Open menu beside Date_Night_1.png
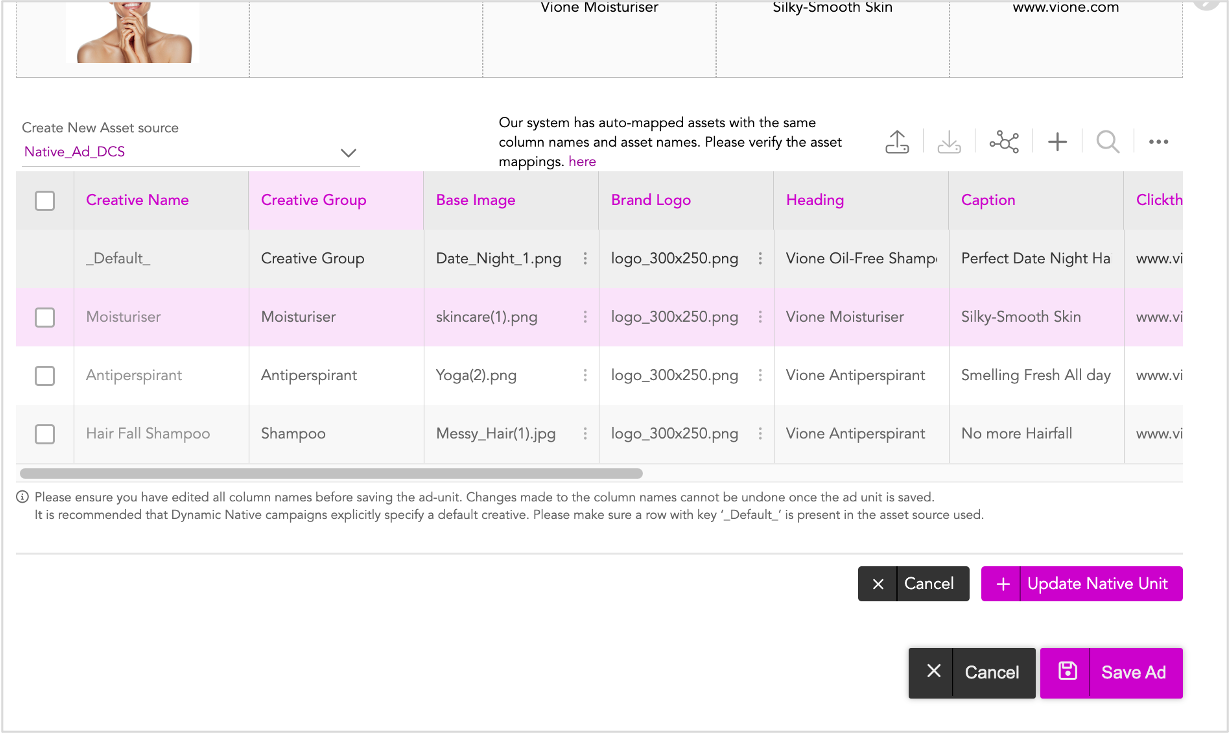Viewport: 1230px width, 734px height. tap(585, 259)
